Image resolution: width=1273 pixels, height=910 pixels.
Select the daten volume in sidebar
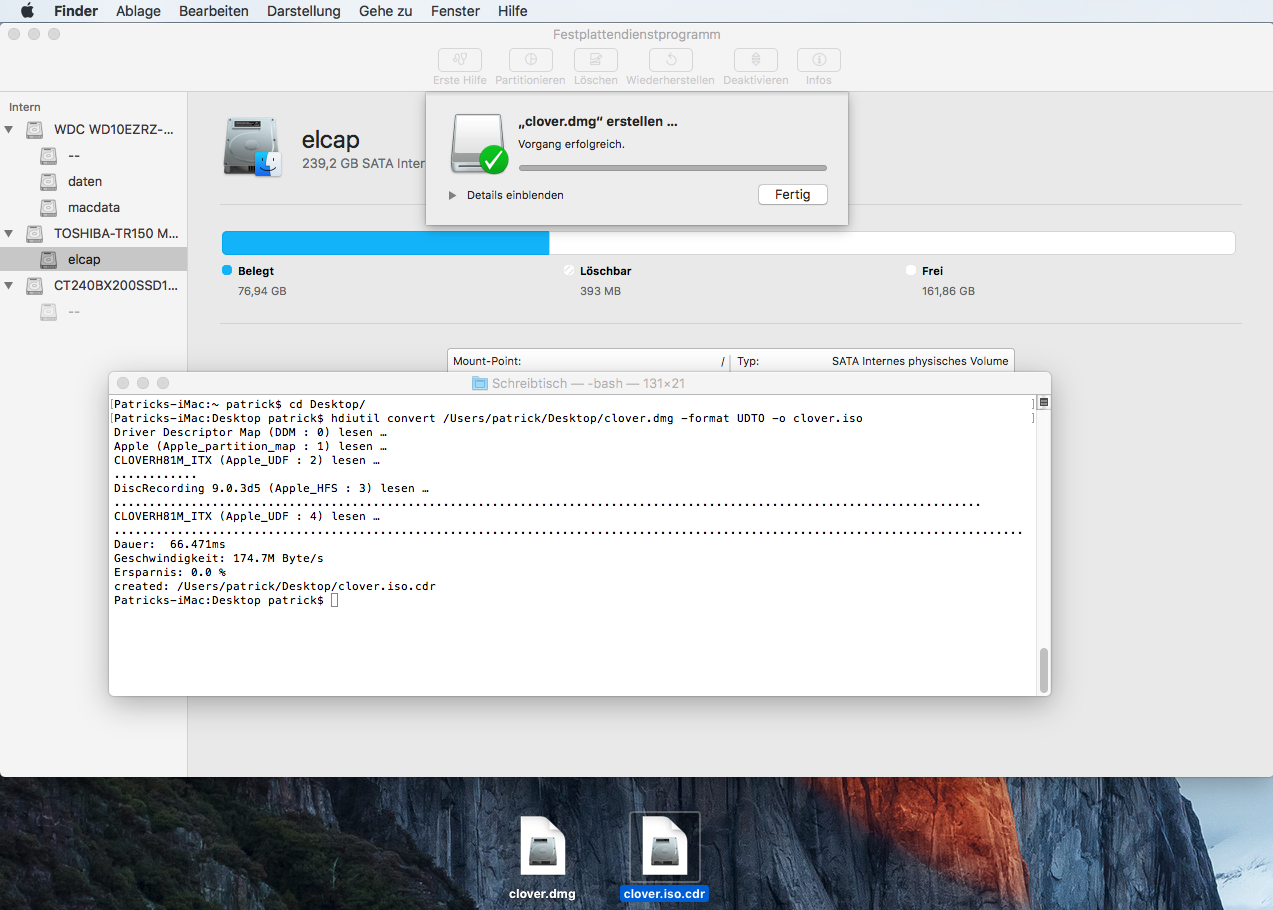[84, 182]
